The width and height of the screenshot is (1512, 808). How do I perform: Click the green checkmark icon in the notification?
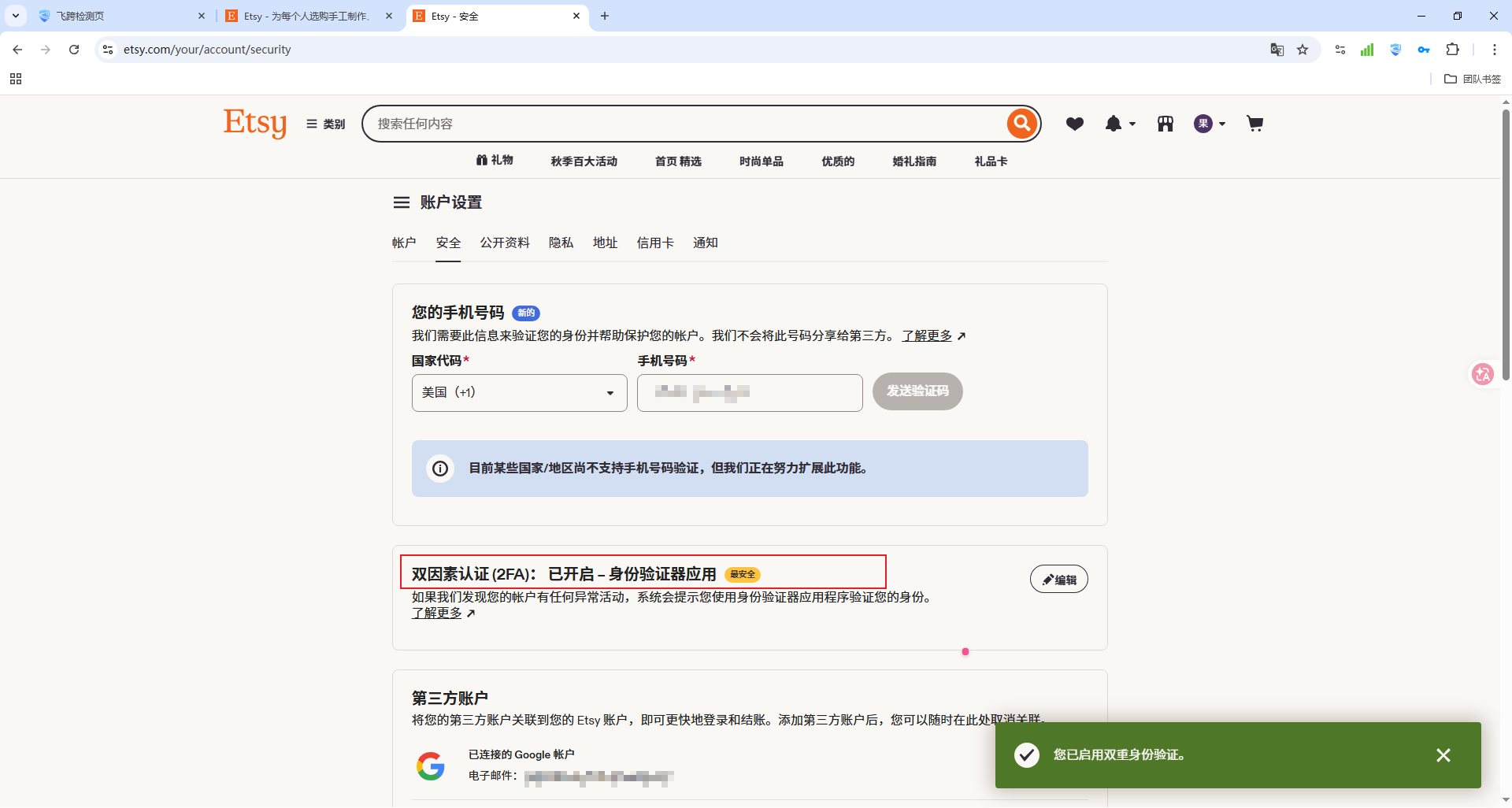point(1027,755)
